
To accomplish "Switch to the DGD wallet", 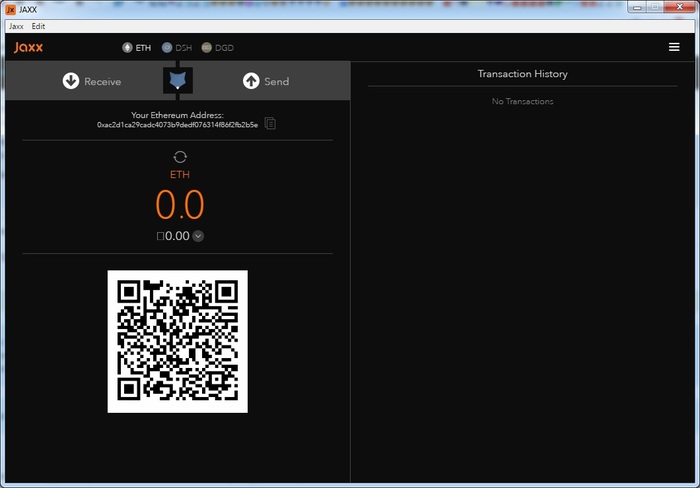I will tap(217, 47).
